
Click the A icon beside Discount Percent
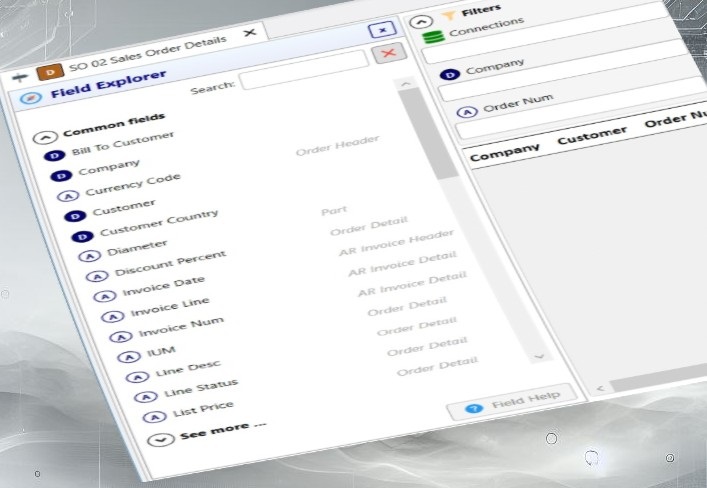pos(97,276)
